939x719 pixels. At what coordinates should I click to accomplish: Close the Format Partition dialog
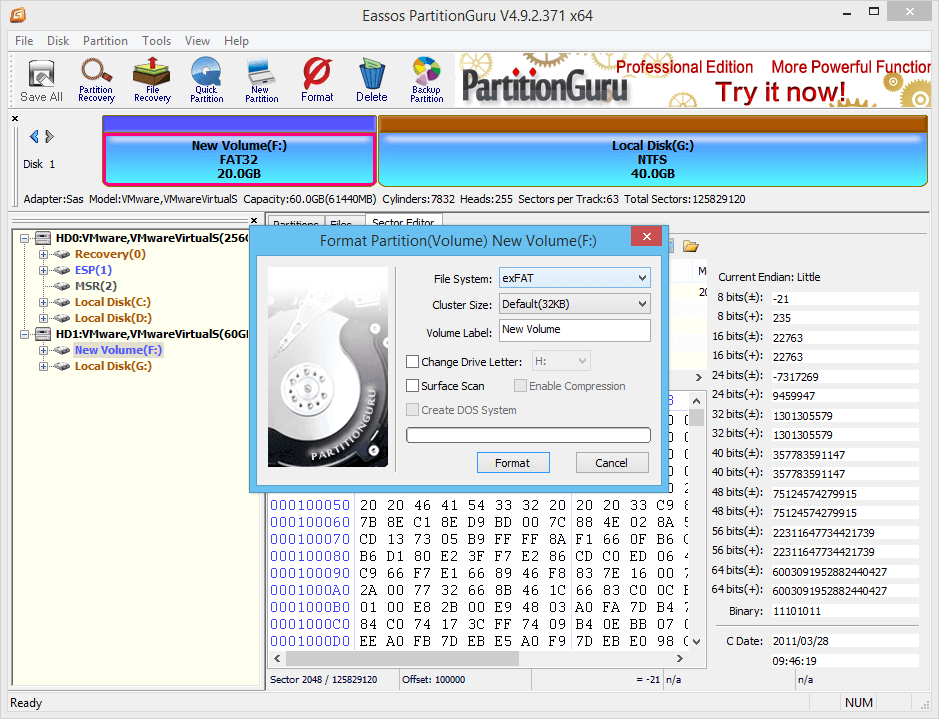pos(647,236)
